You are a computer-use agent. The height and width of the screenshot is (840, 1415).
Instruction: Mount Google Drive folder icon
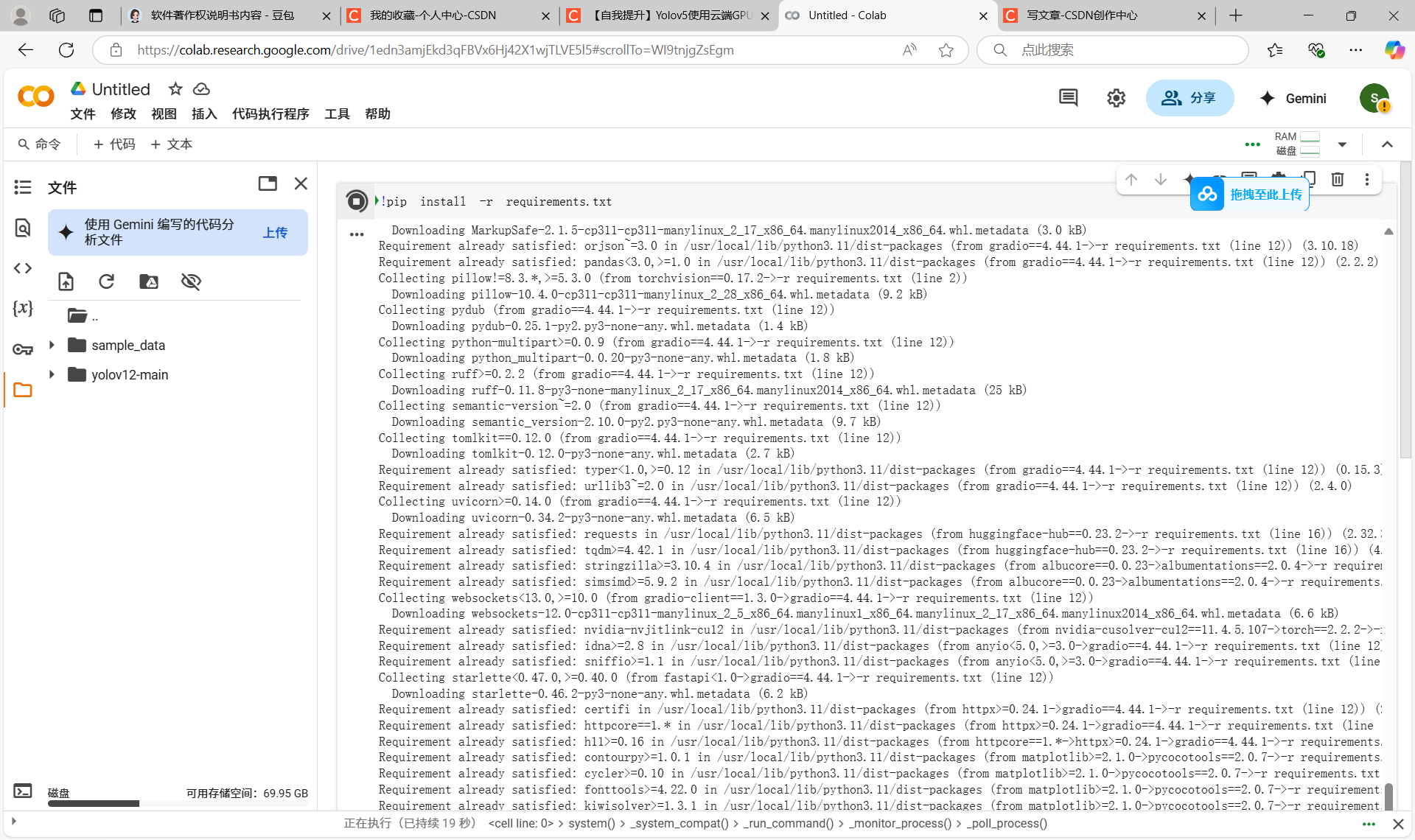[x=149, y=281]
